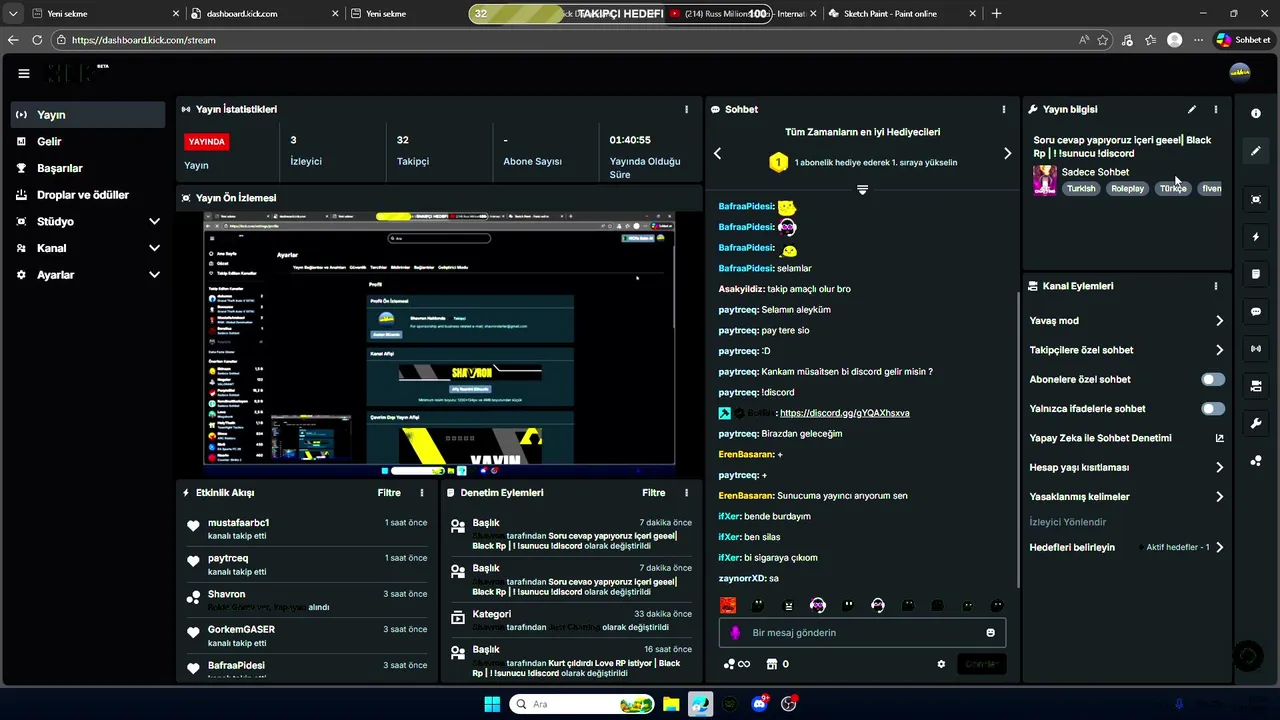The height and width of the screenshot is (720, 1280).
Task: Select the pencil edit icon in right sidebar
Action: click(x=1256, y=152)
